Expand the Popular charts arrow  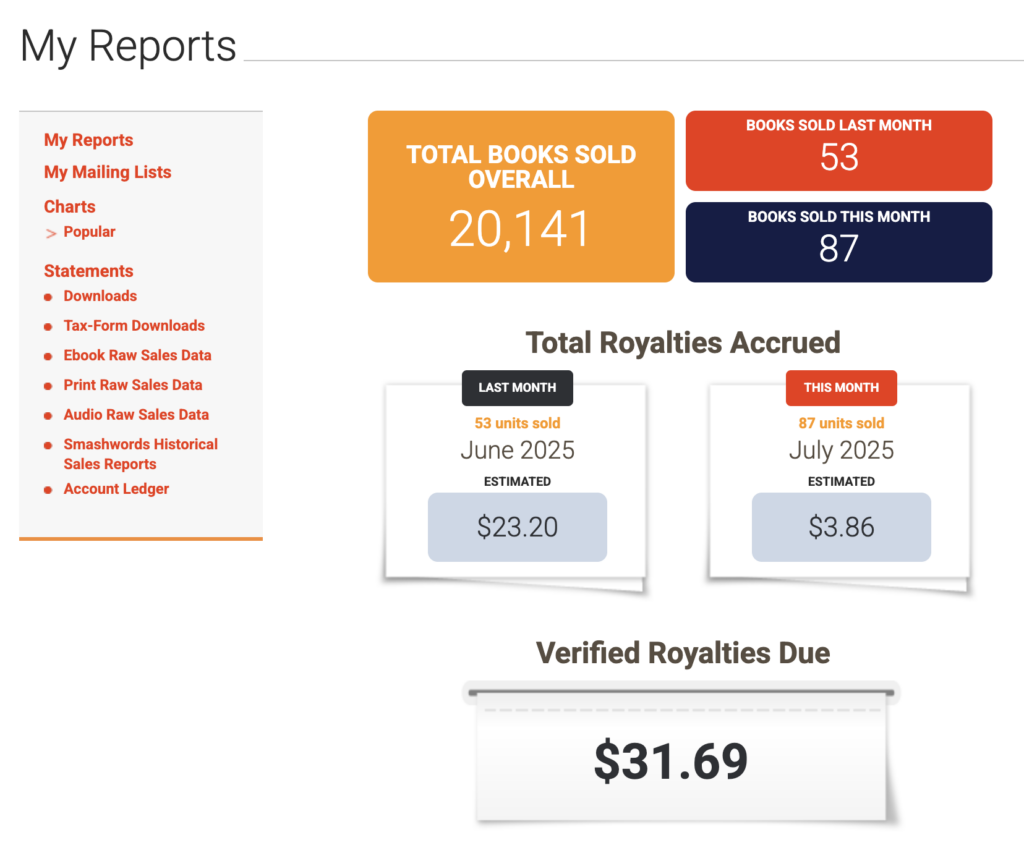[51, 233]
